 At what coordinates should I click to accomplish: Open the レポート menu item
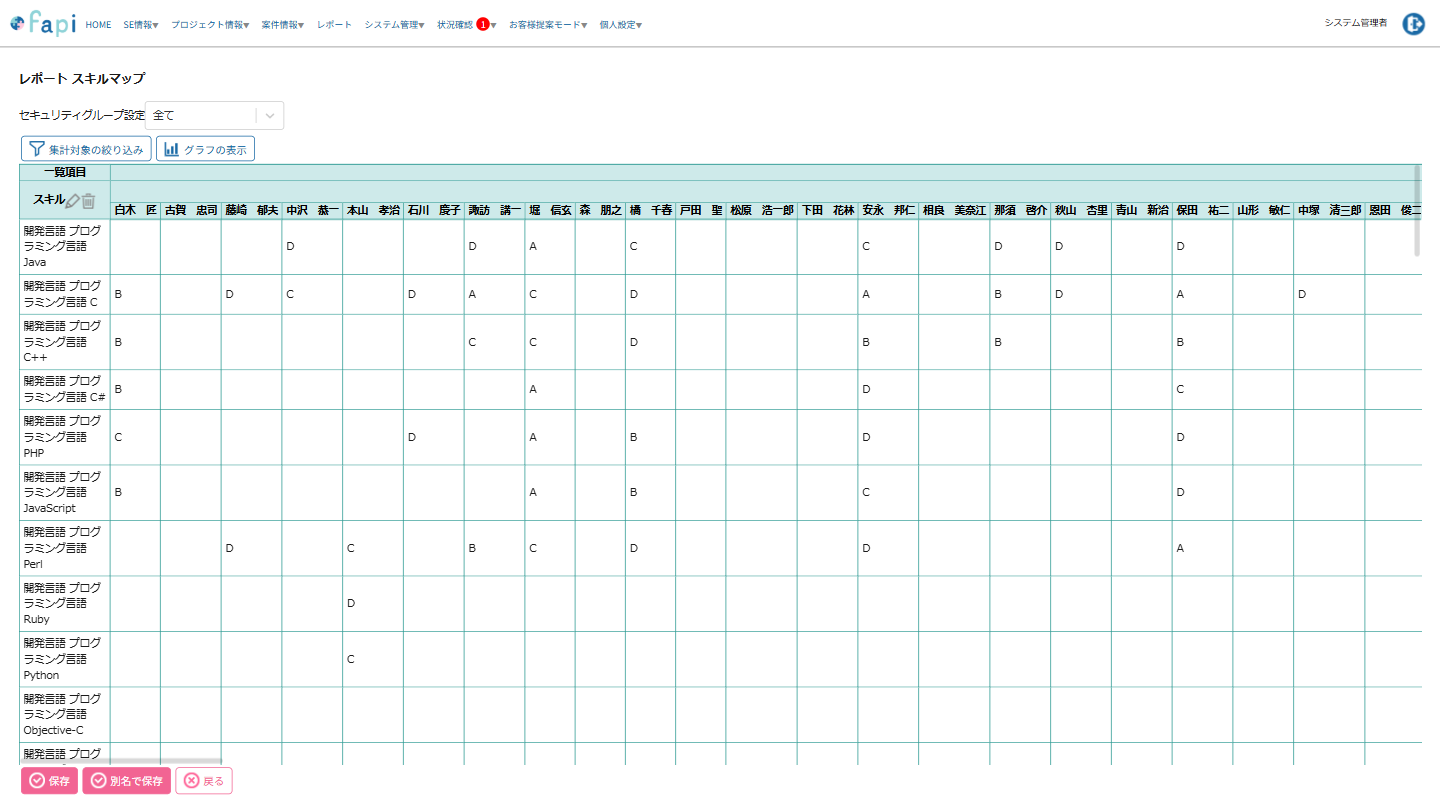(334, 25)
